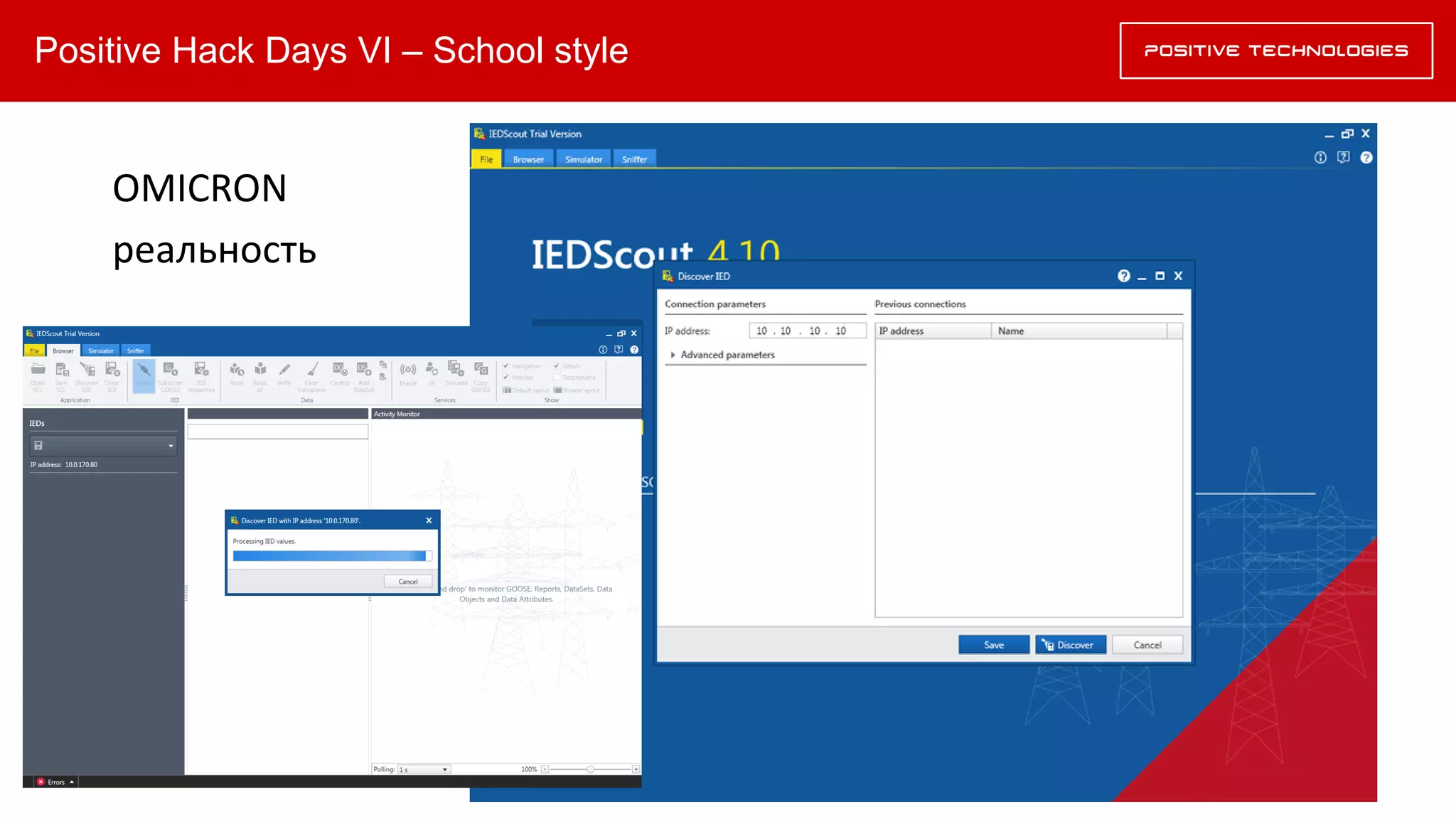Toggle the highlighted Online ribbon button
Image resolution: width=1456 pixels, height=819 pixels.
[x=144, y=377]
